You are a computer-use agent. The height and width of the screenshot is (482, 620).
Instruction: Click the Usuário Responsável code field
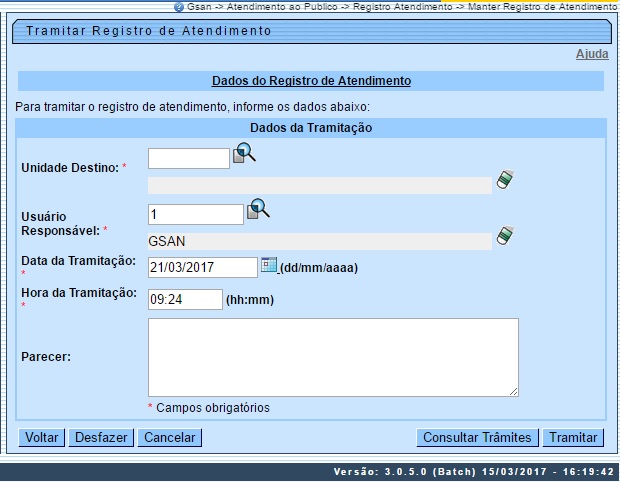(x=196, y=214)
